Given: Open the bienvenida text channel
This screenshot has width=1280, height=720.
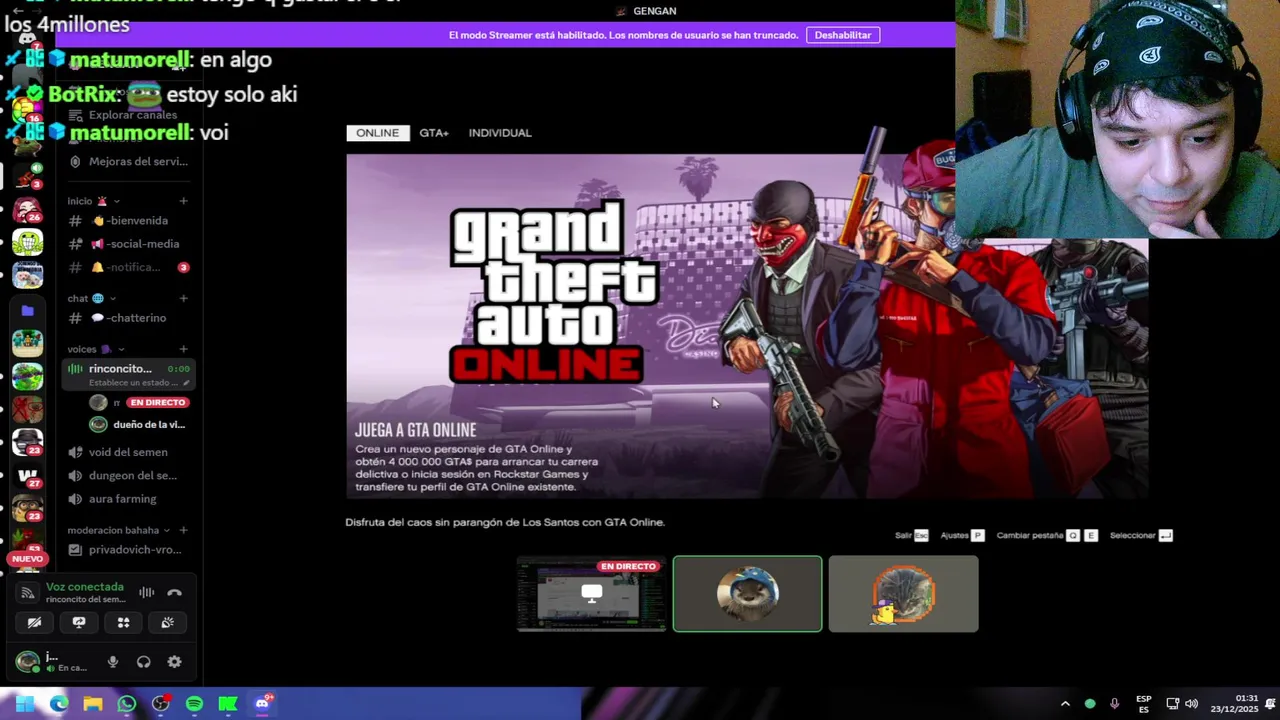Looking at the screenshot, I should tap(128, 221).
